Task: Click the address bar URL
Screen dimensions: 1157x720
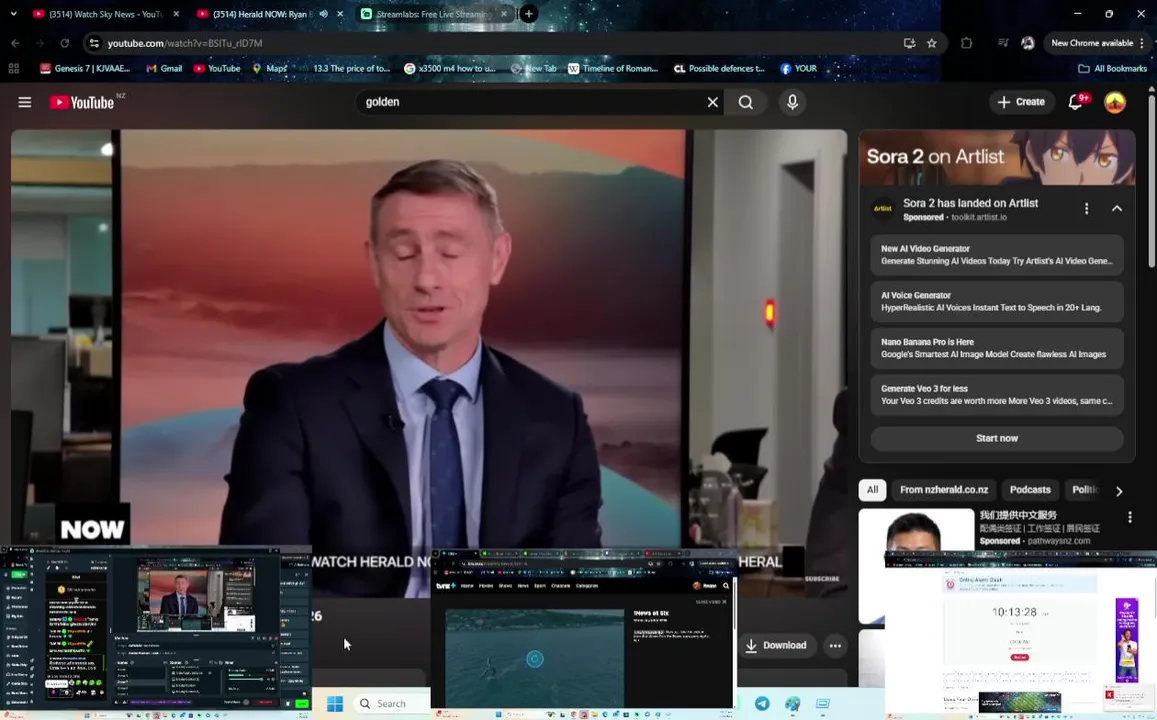Action: 184,44
